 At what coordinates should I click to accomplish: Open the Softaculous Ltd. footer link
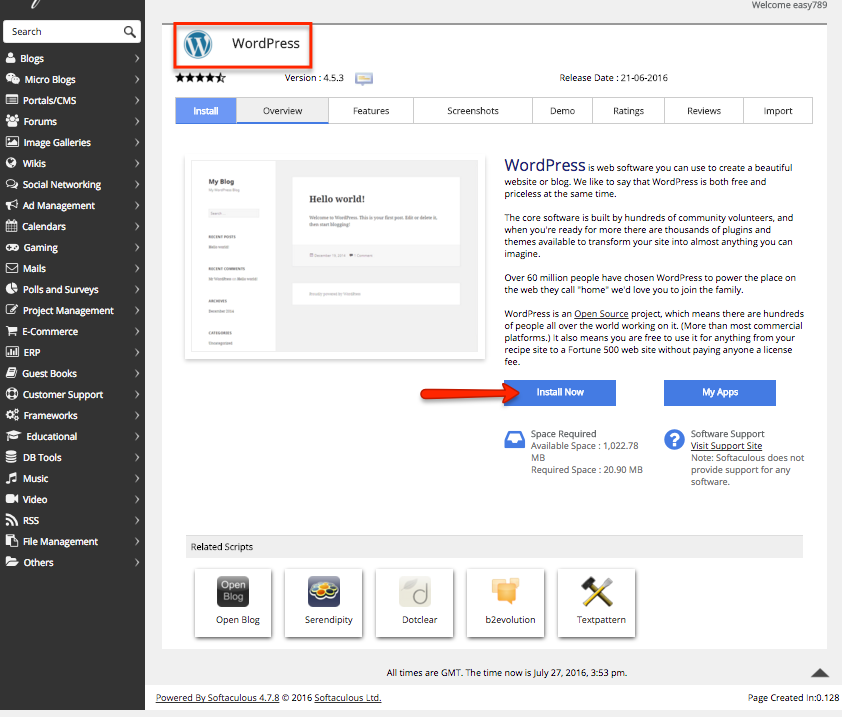point(347,698)
